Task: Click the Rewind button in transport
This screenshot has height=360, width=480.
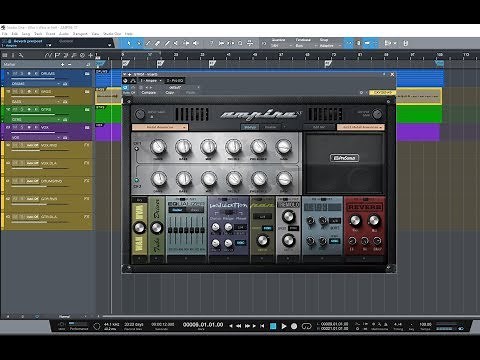Action: [x=239, y=326]
